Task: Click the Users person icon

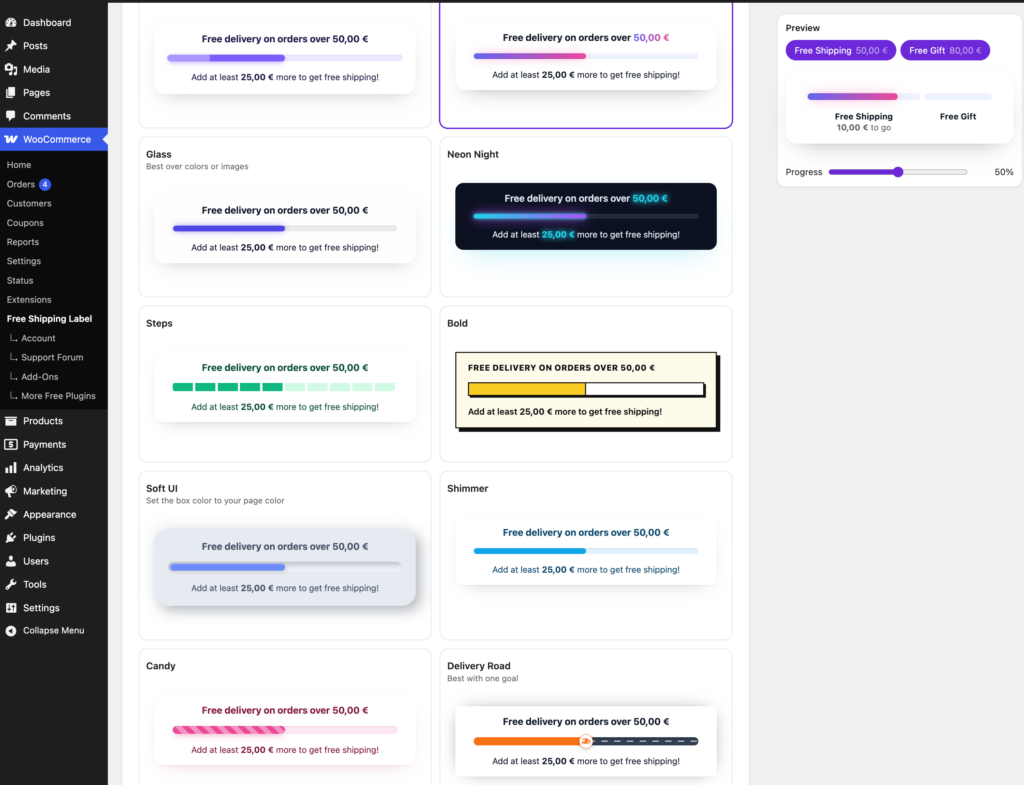Action: 11,561
